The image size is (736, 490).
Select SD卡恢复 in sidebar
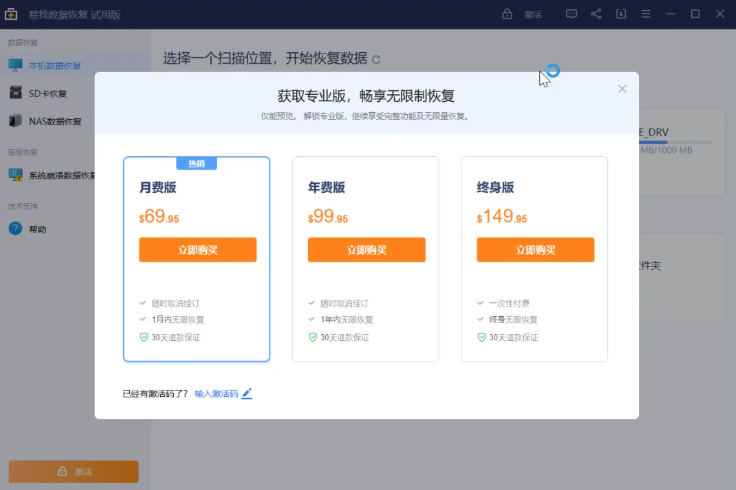point(48,93)
